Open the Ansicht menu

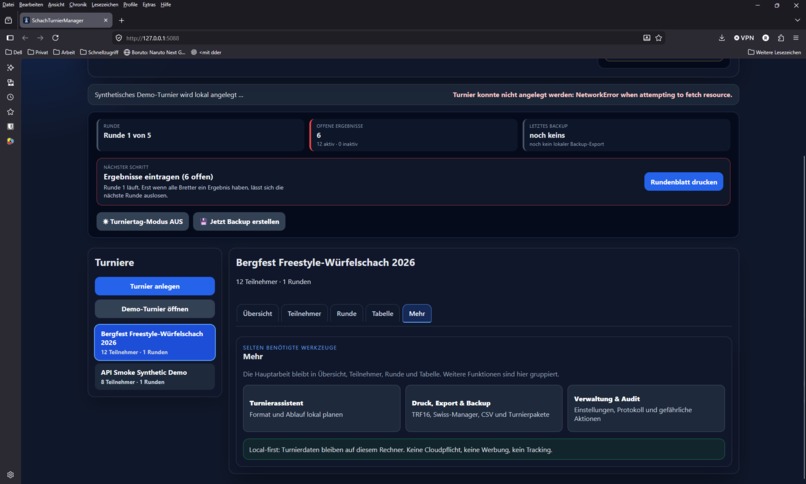tap(56, 5)
